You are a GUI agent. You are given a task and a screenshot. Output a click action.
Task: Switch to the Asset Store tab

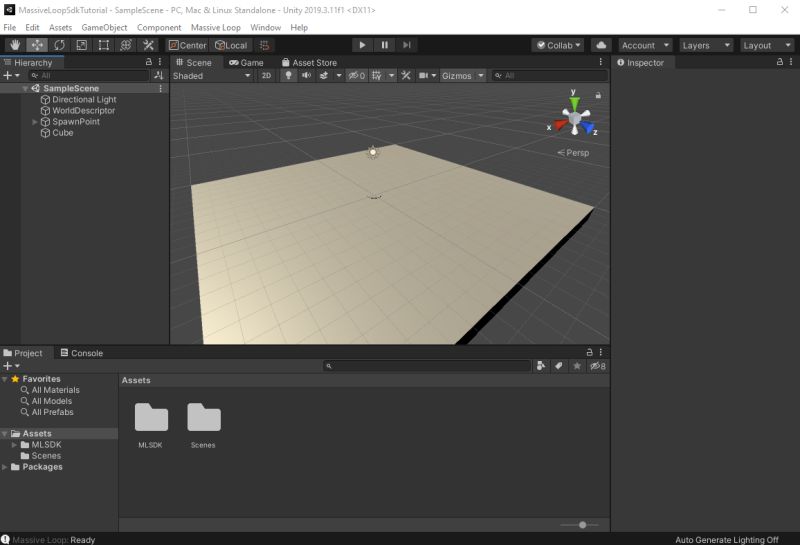pyautogui.click(x=309, y=62)
